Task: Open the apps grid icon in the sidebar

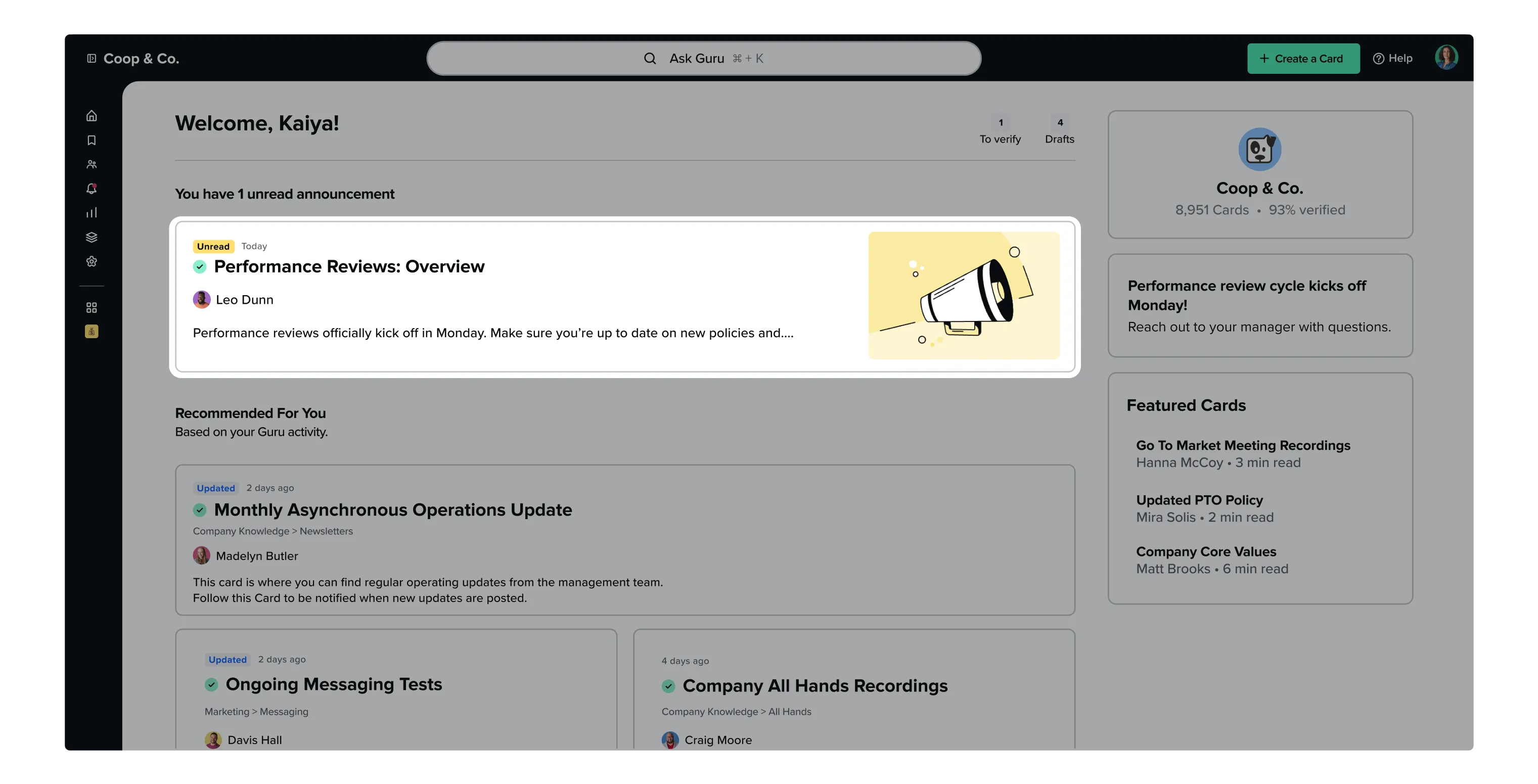Action: (x=92, y=307)
